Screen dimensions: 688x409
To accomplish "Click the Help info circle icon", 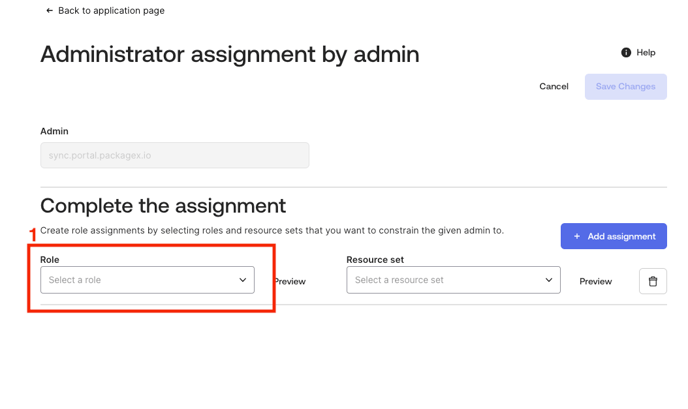I will click(x=626, y=52).
